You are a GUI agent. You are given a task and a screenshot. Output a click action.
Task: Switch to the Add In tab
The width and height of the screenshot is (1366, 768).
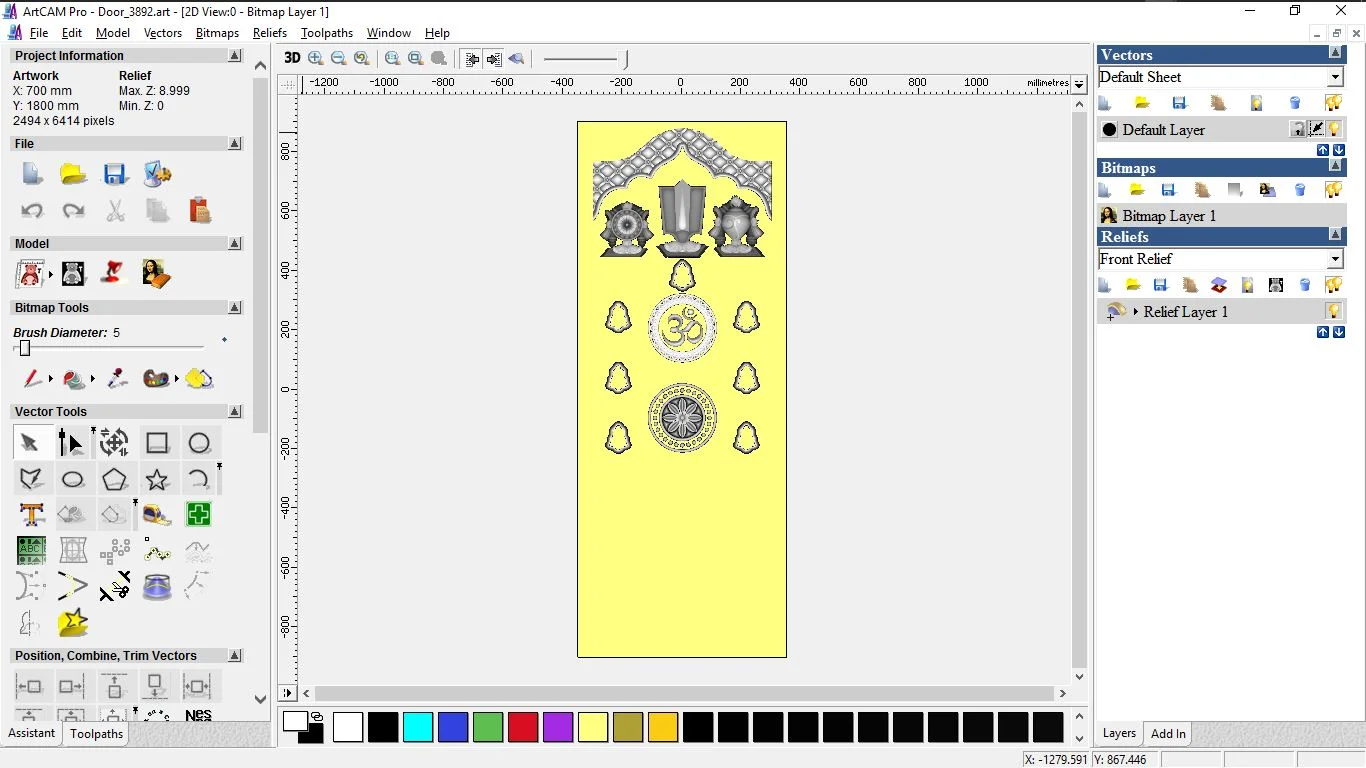[x=1168, y=734]
